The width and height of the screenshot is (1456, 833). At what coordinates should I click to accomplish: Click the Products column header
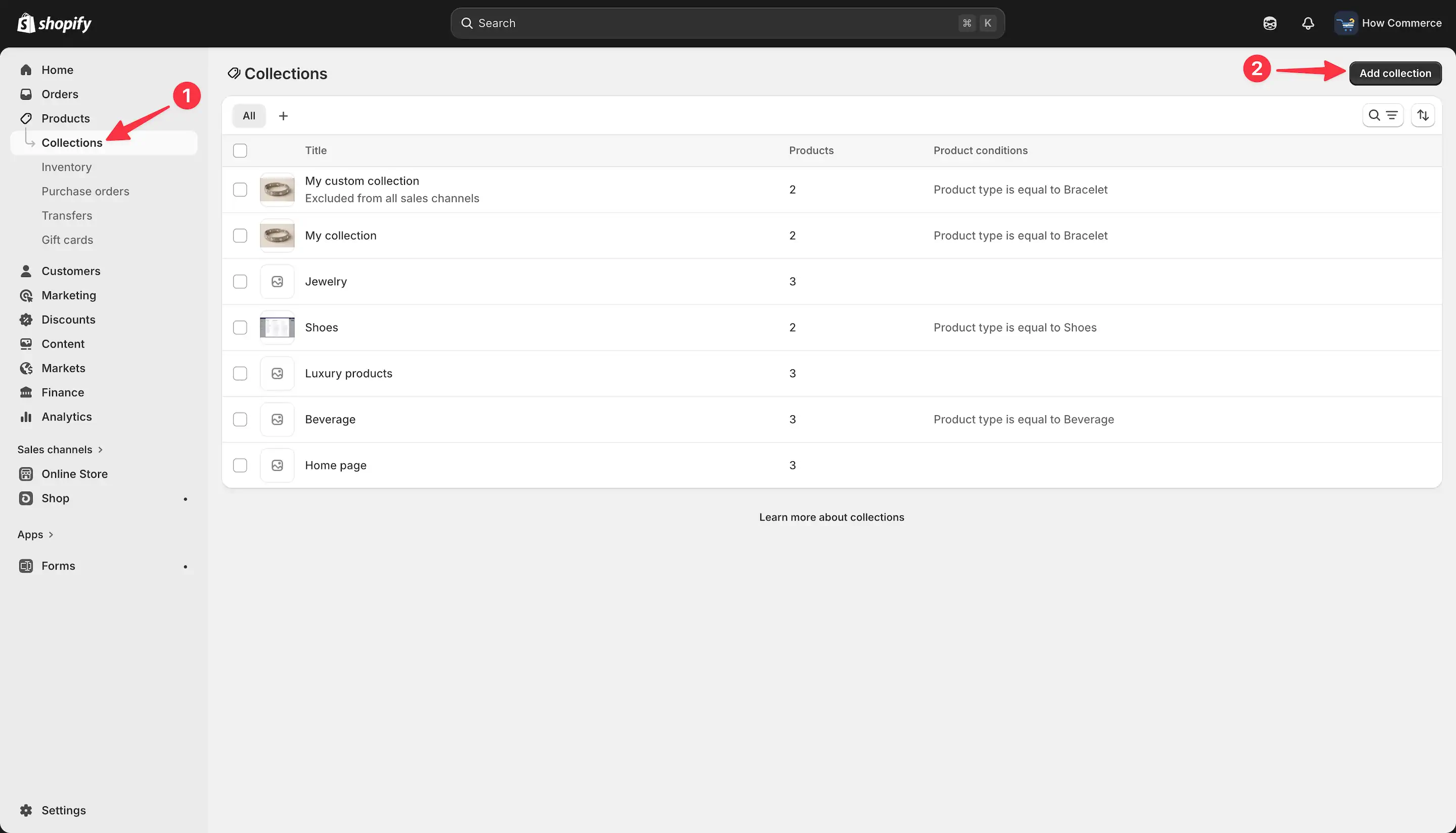pyautogui.click(x=811, y=151)
